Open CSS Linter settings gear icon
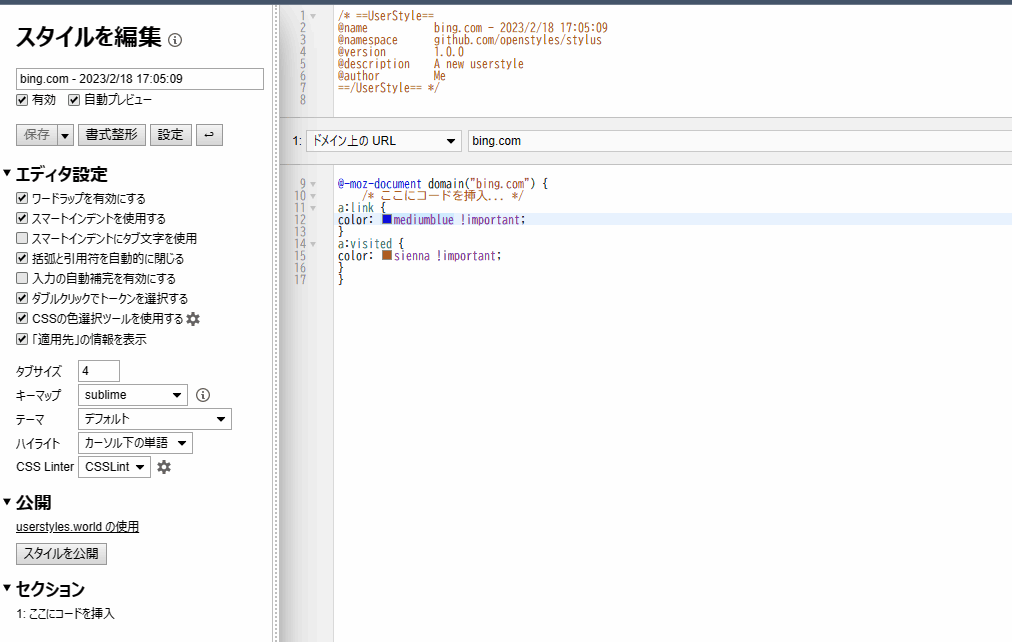Viewport: 1012px width, 642px height. tap(164, 466)
